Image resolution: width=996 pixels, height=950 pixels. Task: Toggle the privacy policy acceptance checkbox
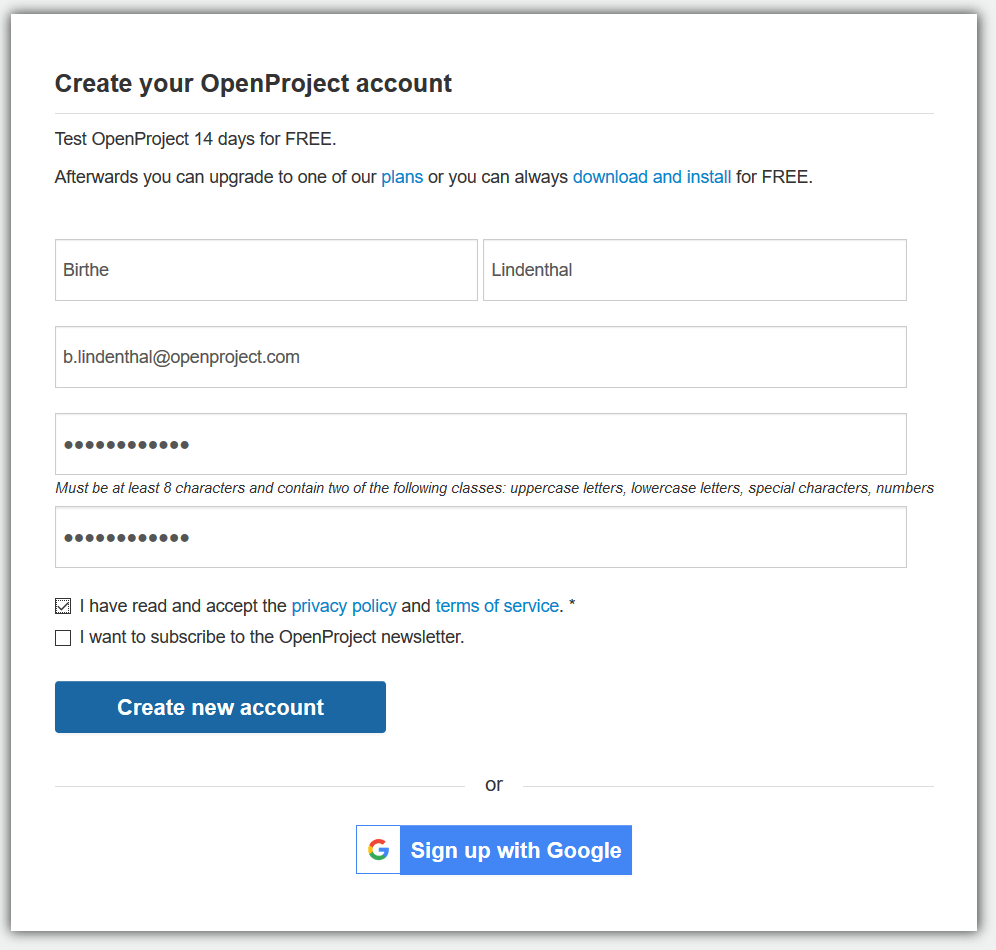[63, 606]
